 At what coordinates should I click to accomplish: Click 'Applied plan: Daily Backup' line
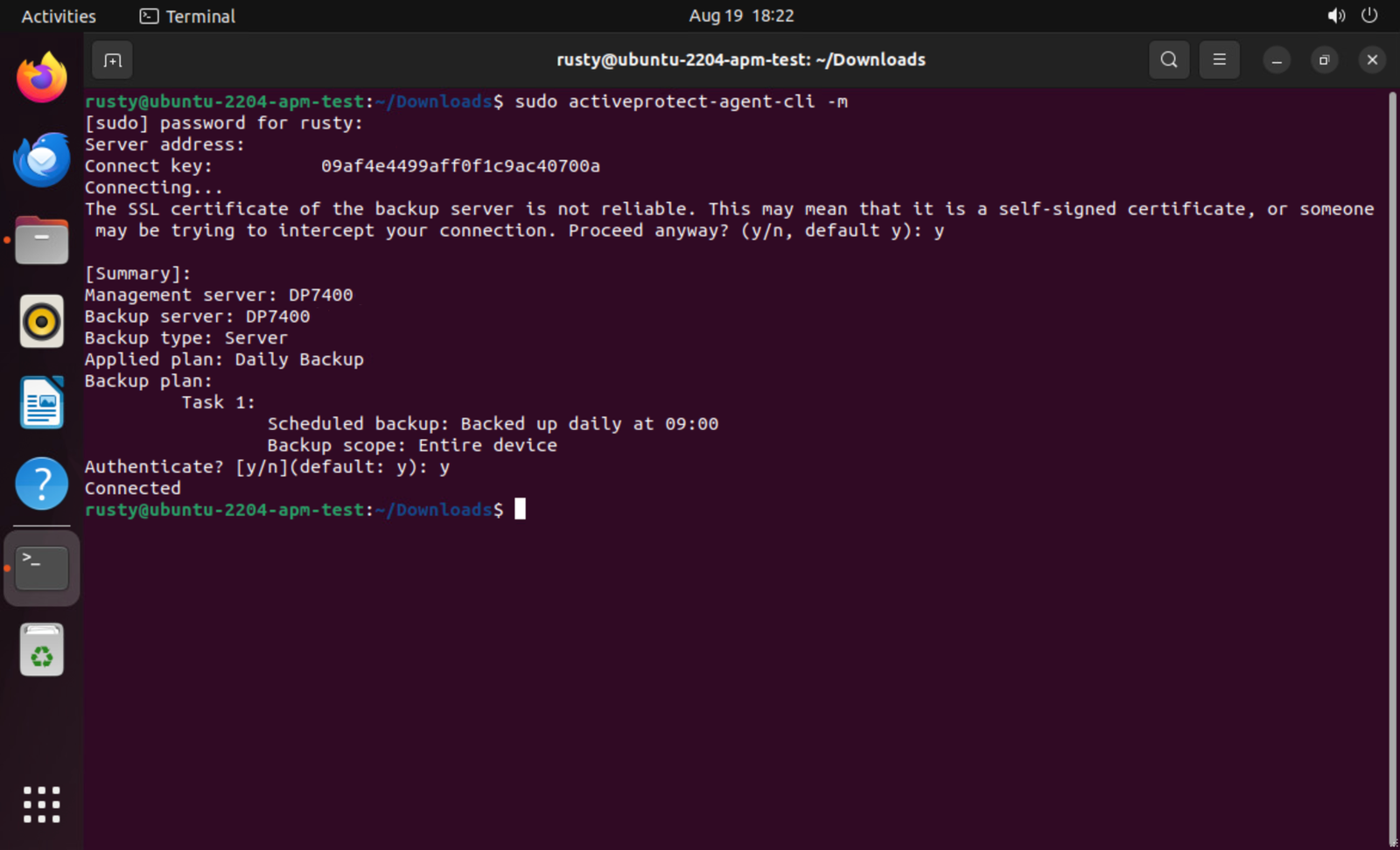click(224, 359)
